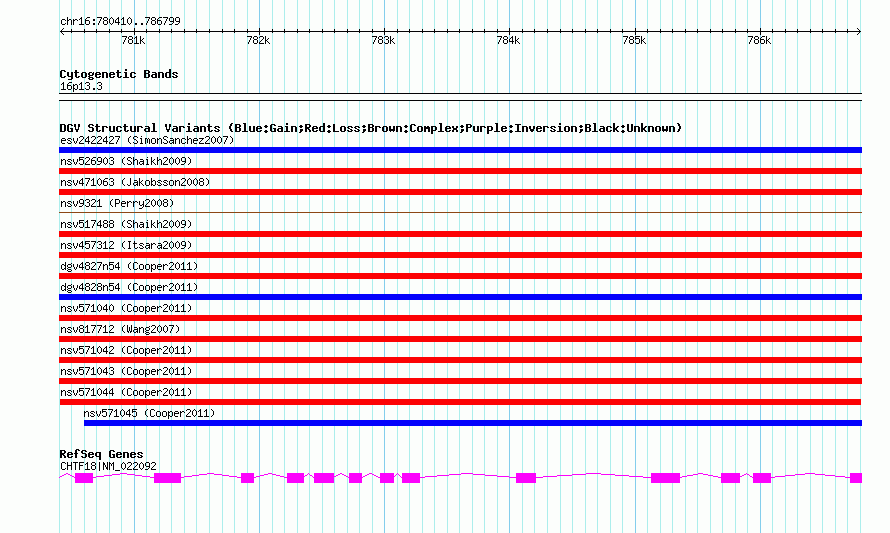The image size is (890, 533).
Task: Select the red bar under nsv571040
Action: click(460, 318)
